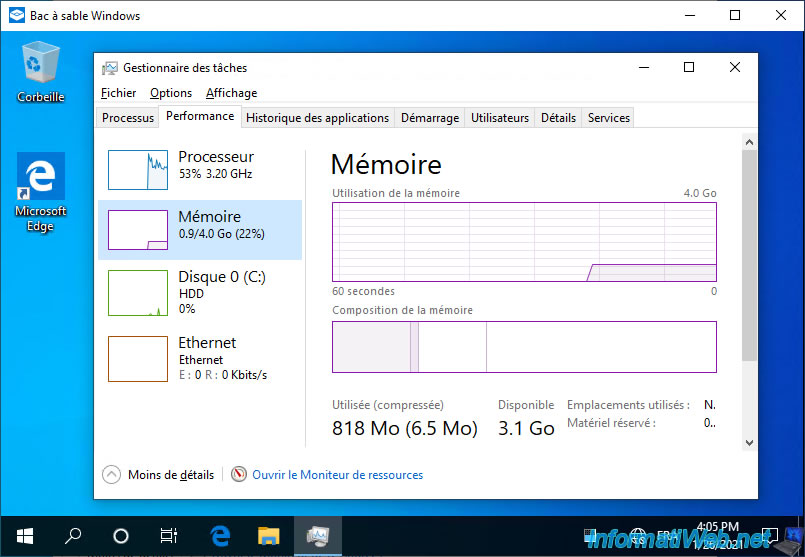Open Task View in the taskbar

[169, 536]
